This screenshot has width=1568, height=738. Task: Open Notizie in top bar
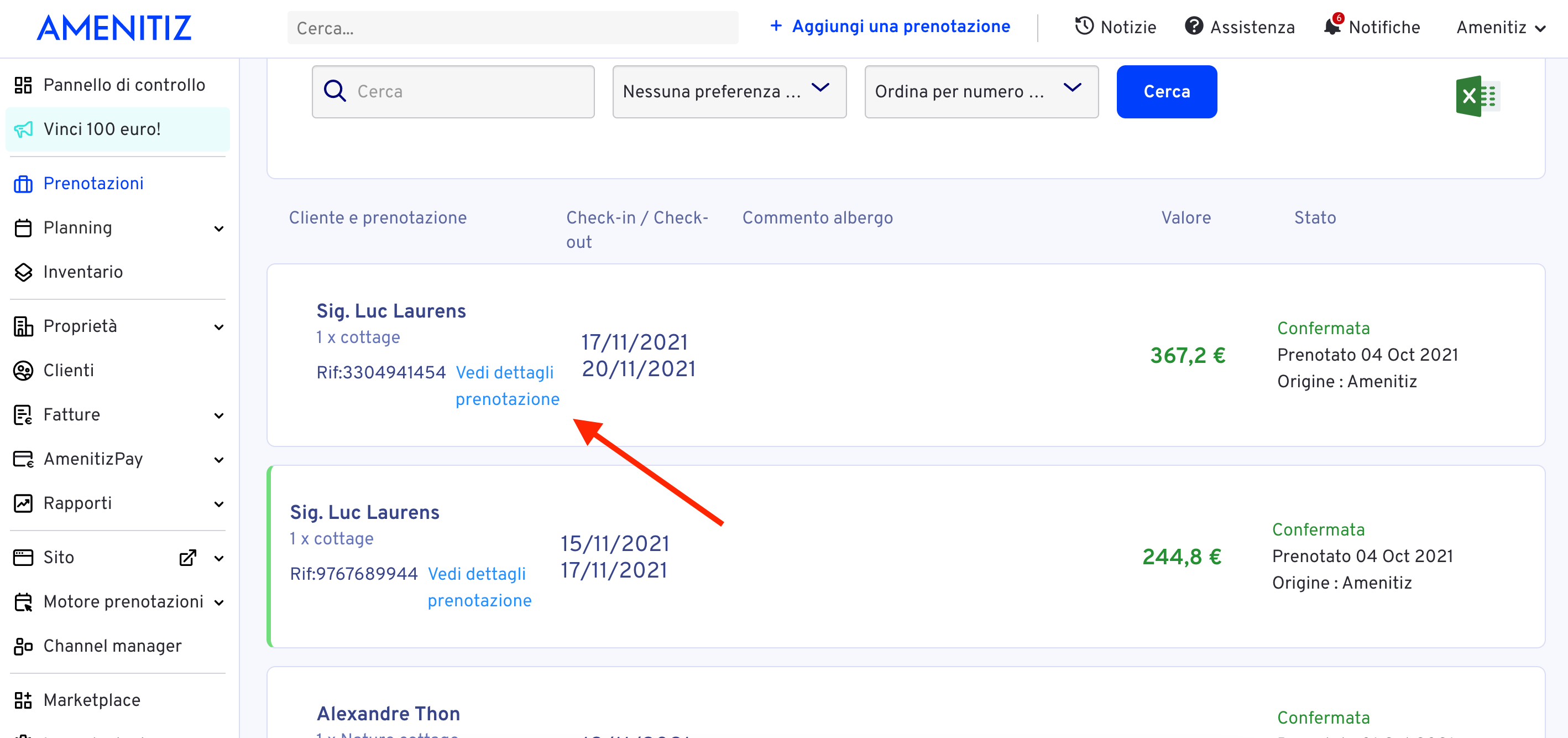pyautogui.click(x=1115, y=27)
